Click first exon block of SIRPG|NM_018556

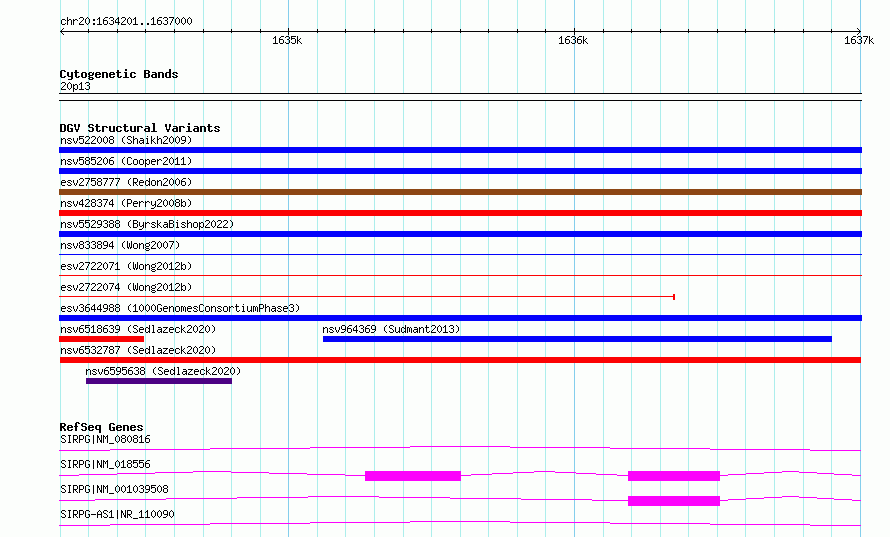pos(413,476)
